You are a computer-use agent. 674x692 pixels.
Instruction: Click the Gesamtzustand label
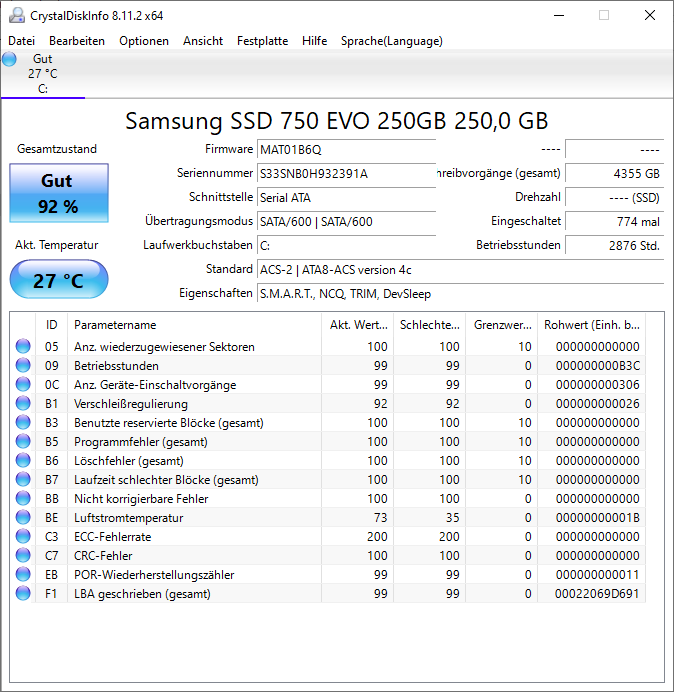[x=57, y=149]
